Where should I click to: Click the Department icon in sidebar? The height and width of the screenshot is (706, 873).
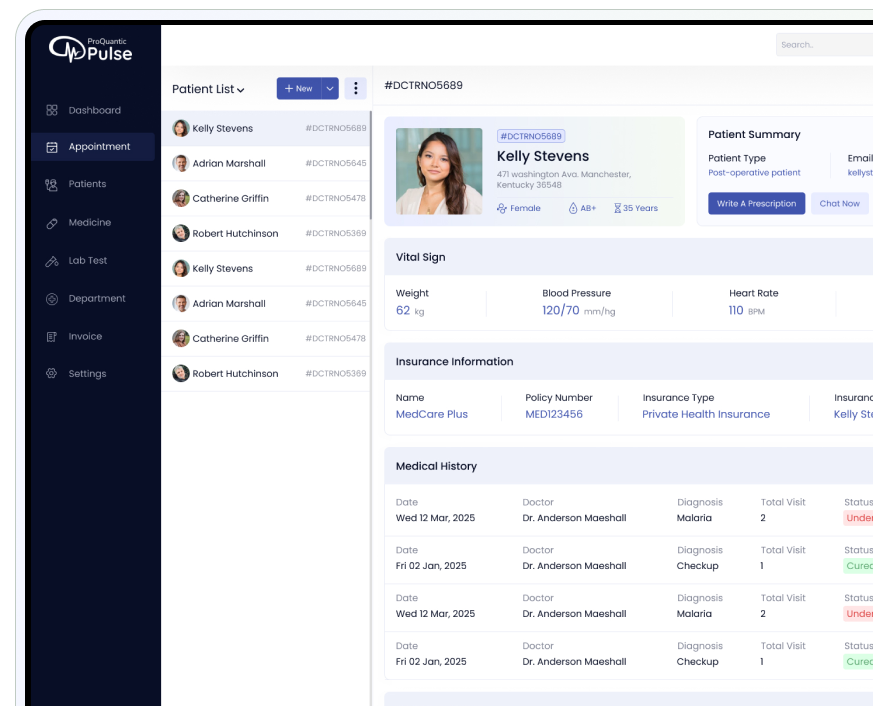point(52,299)
